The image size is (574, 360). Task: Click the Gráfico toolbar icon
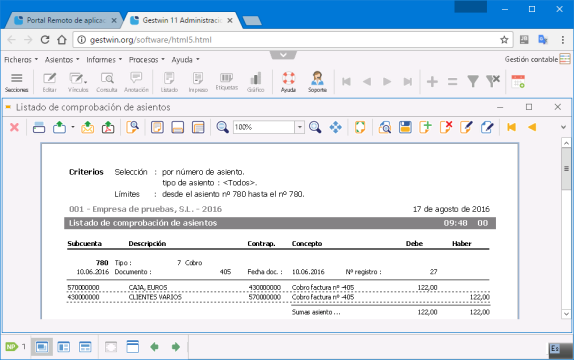click(x=256, y=82)
